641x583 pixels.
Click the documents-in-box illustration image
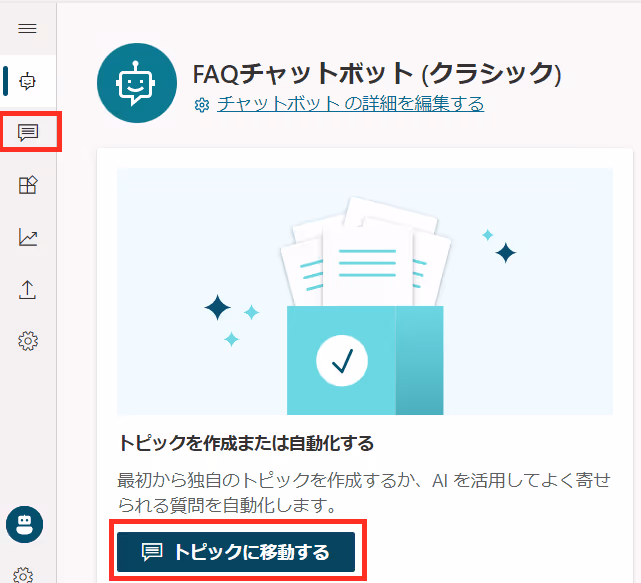pyautogui.click(x=365, y=292)
